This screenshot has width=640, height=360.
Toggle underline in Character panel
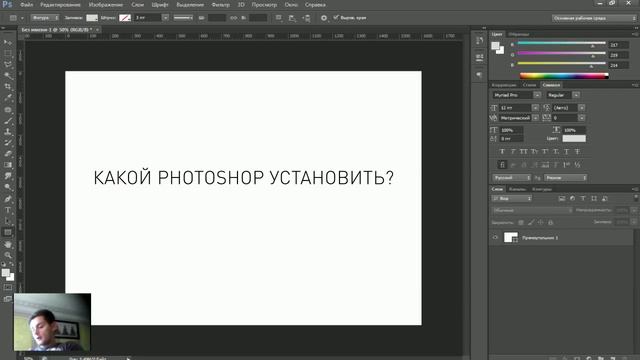click(567, 151)
